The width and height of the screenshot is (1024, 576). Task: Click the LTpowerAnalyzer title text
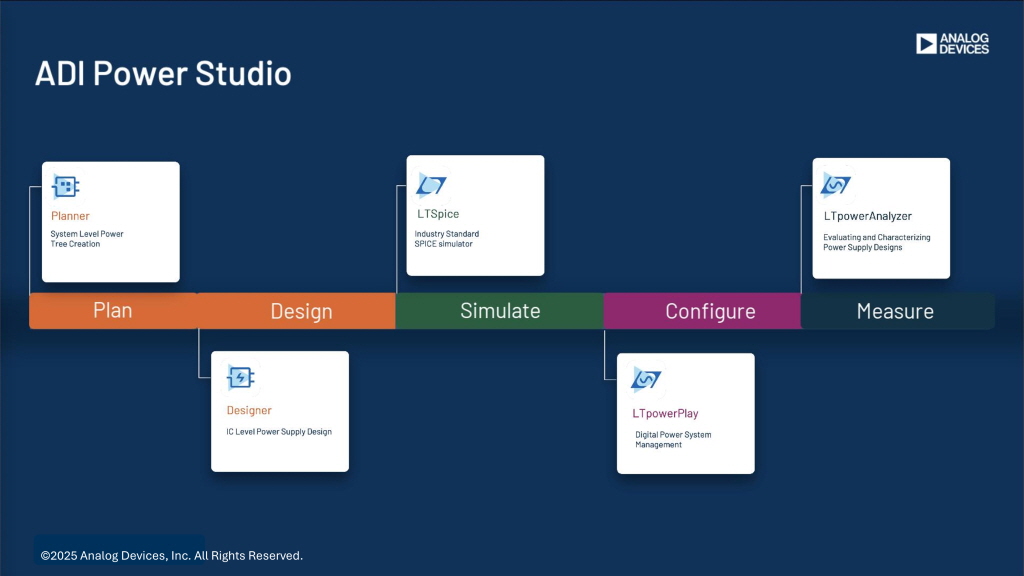coord(867,216)
